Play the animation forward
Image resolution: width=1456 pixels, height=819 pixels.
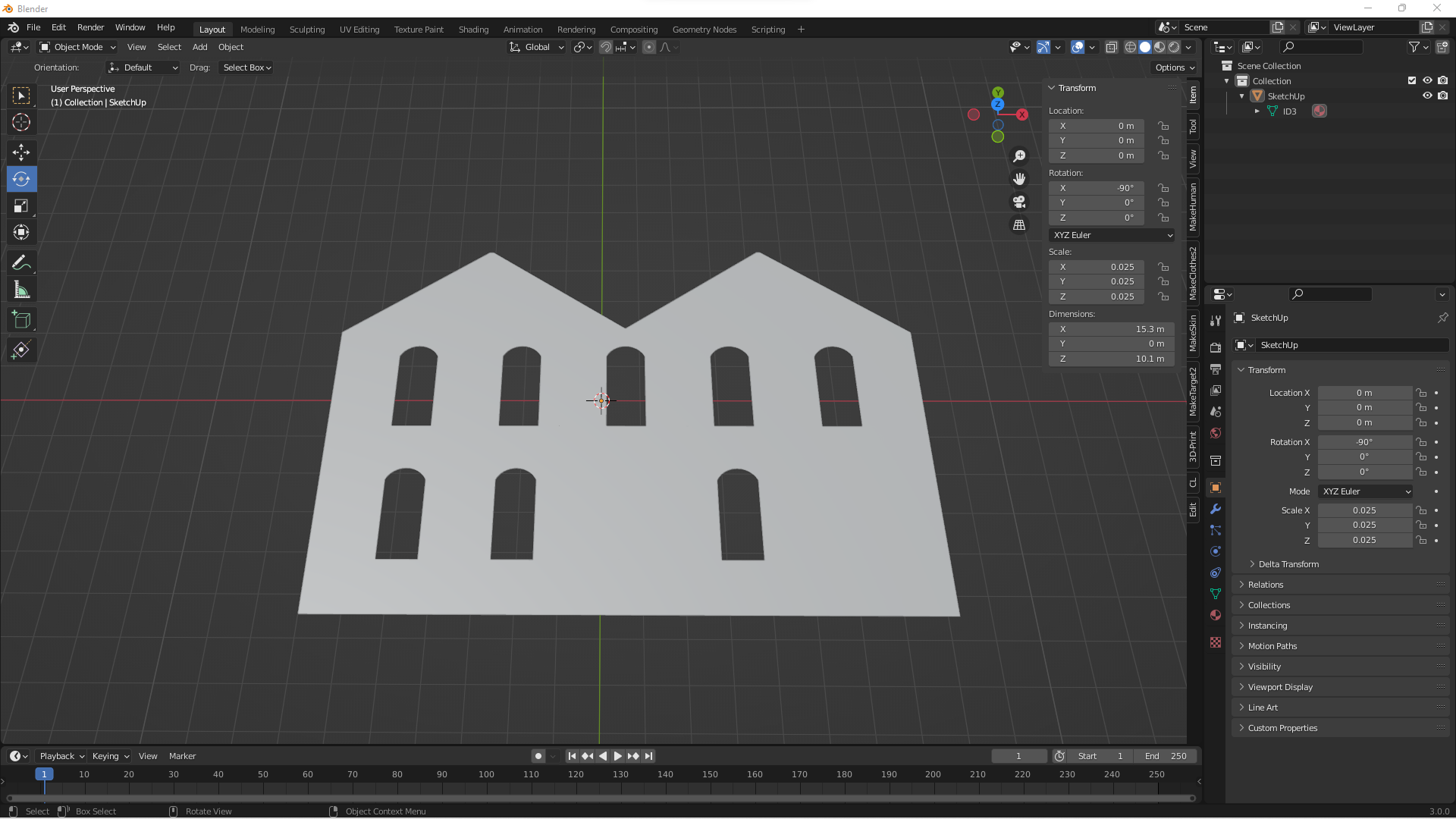tap(617, 756)
